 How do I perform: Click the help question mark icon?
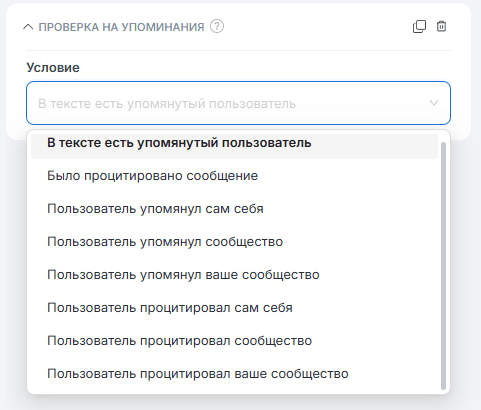coord(217,26)
